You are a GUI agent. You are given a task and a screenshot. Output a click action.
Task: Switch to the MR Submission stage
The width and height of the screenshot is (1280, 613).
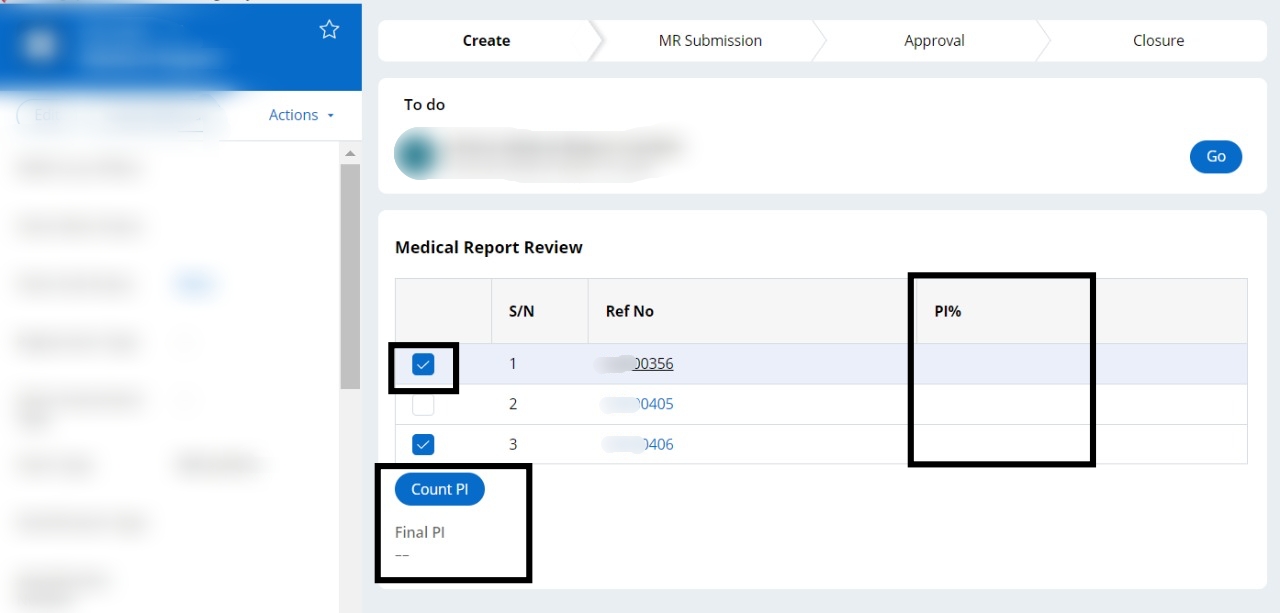pos(710,40)
